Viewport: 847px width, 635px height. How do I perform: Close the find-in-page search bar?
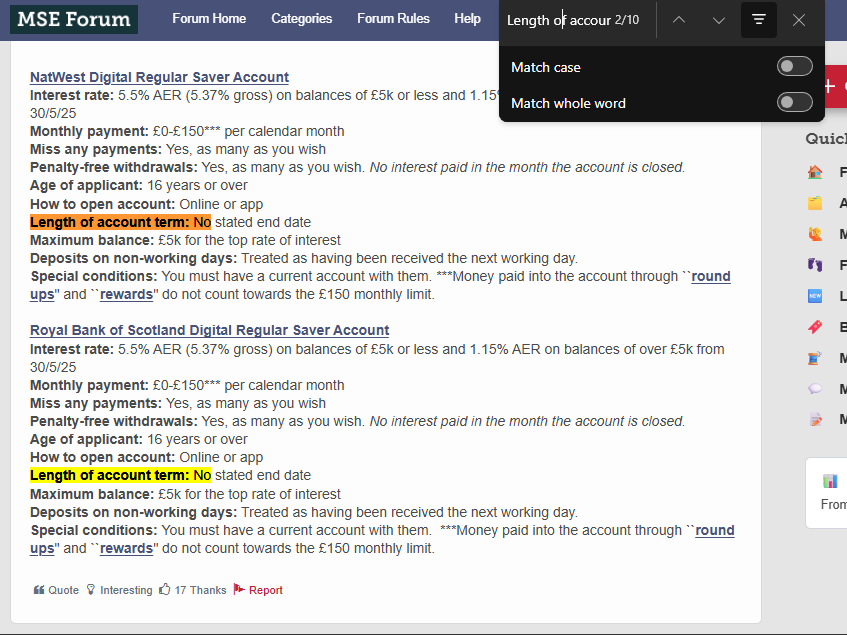pos(799,20)
